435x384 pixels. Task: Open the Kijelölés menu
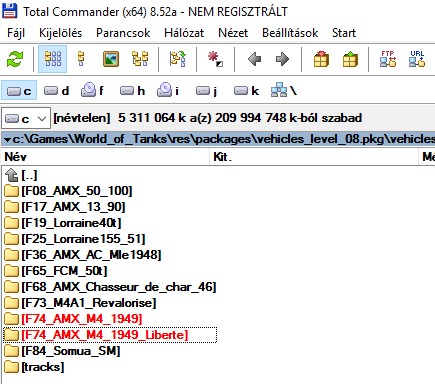tap(60, 33)
